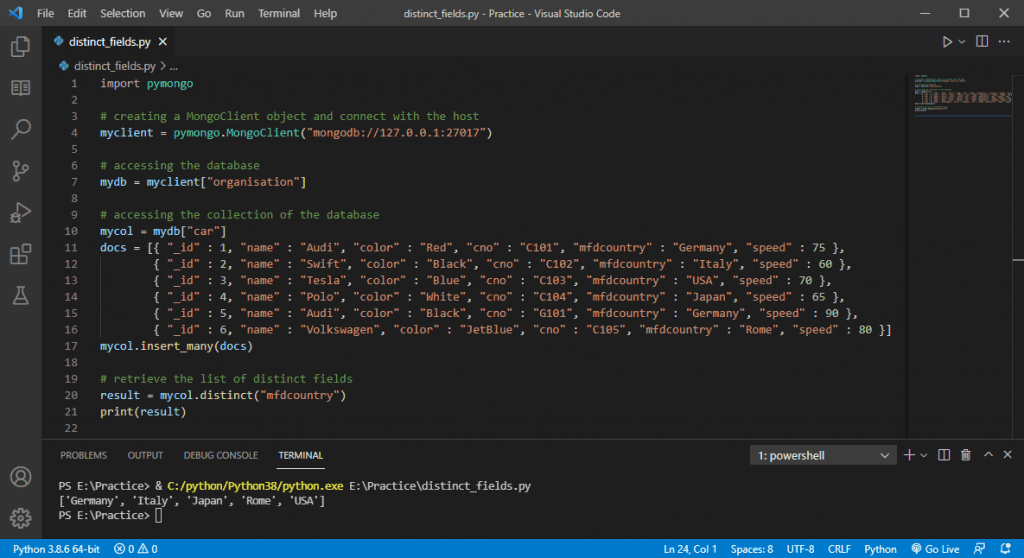Click the terminal output list of countries
Viewport: 1024px width, 558px height.
[192, 501]
